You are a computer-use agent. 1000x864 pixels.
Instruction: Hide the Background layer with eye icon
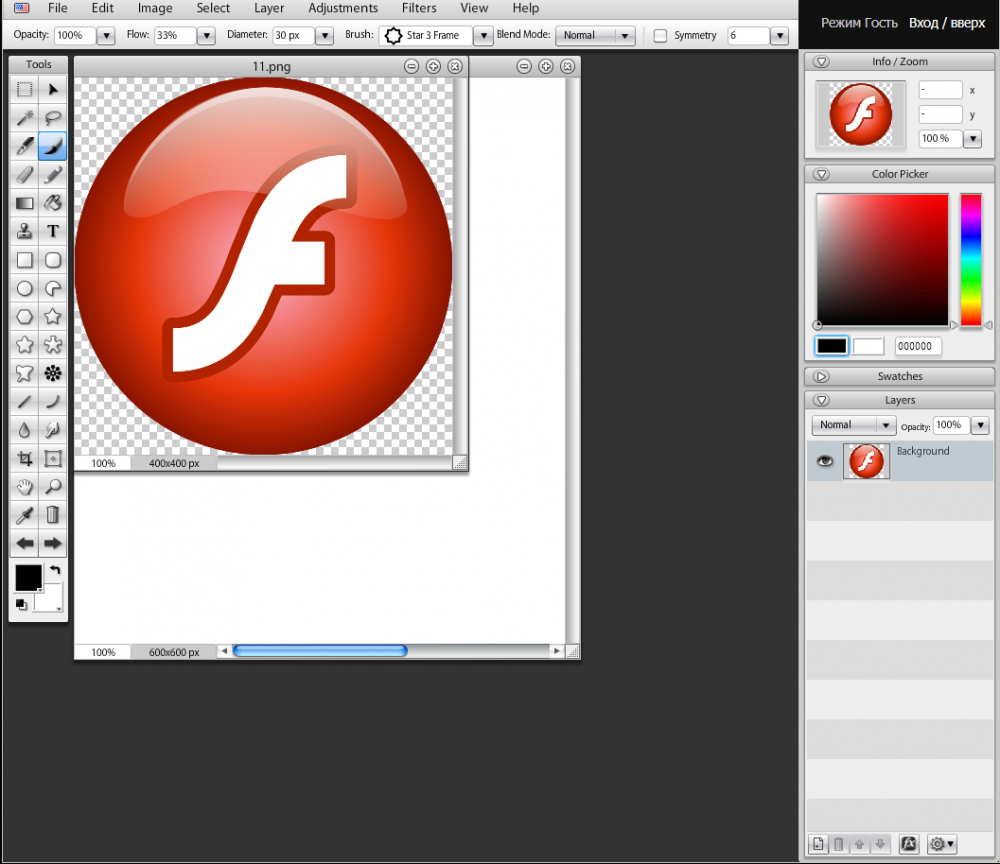825,461
